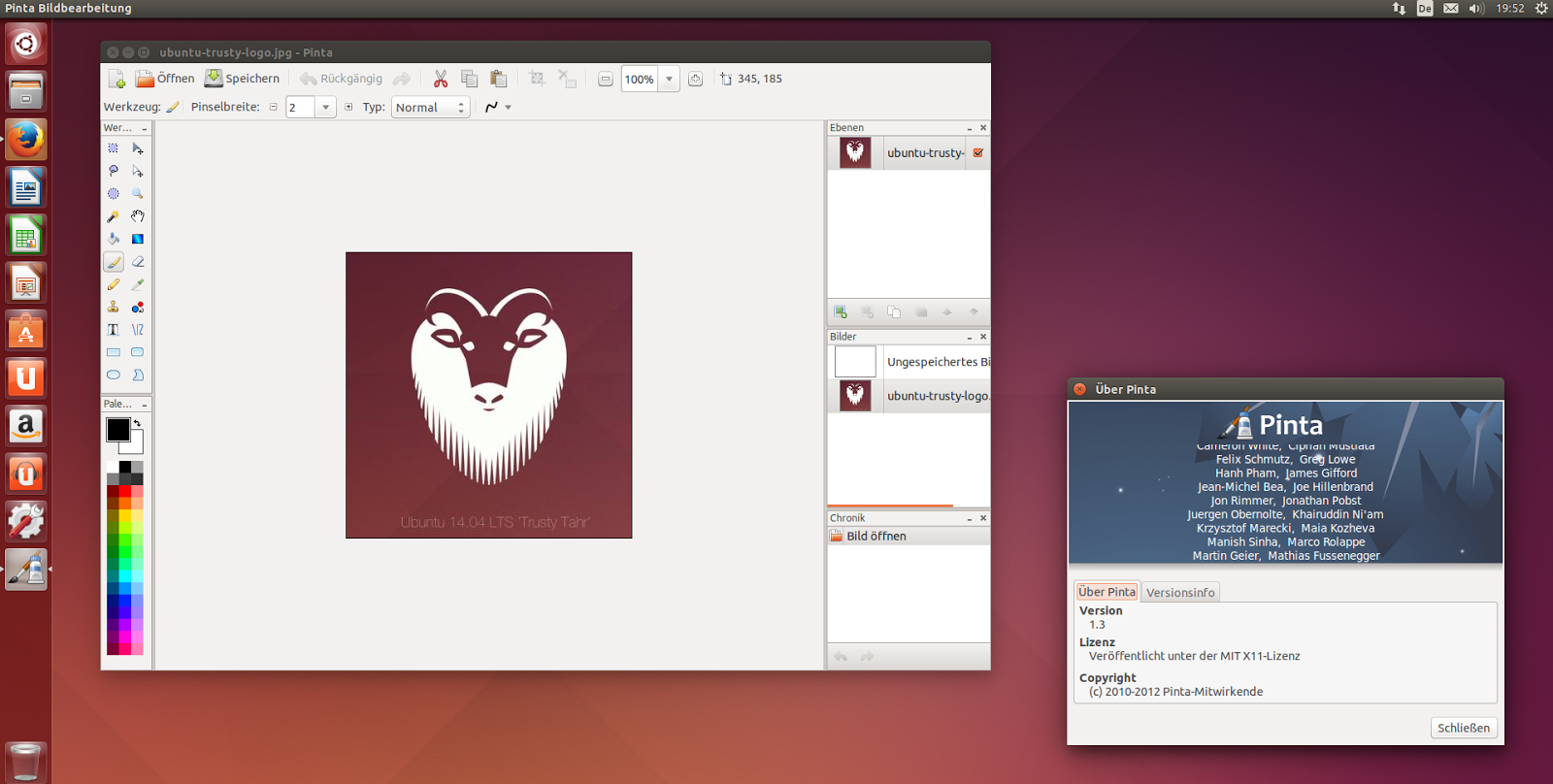Image resolution: width=1553 pixels, height=784 pixels.
Task: Select the Clone Stamp tool
Action: pos(114,307)
